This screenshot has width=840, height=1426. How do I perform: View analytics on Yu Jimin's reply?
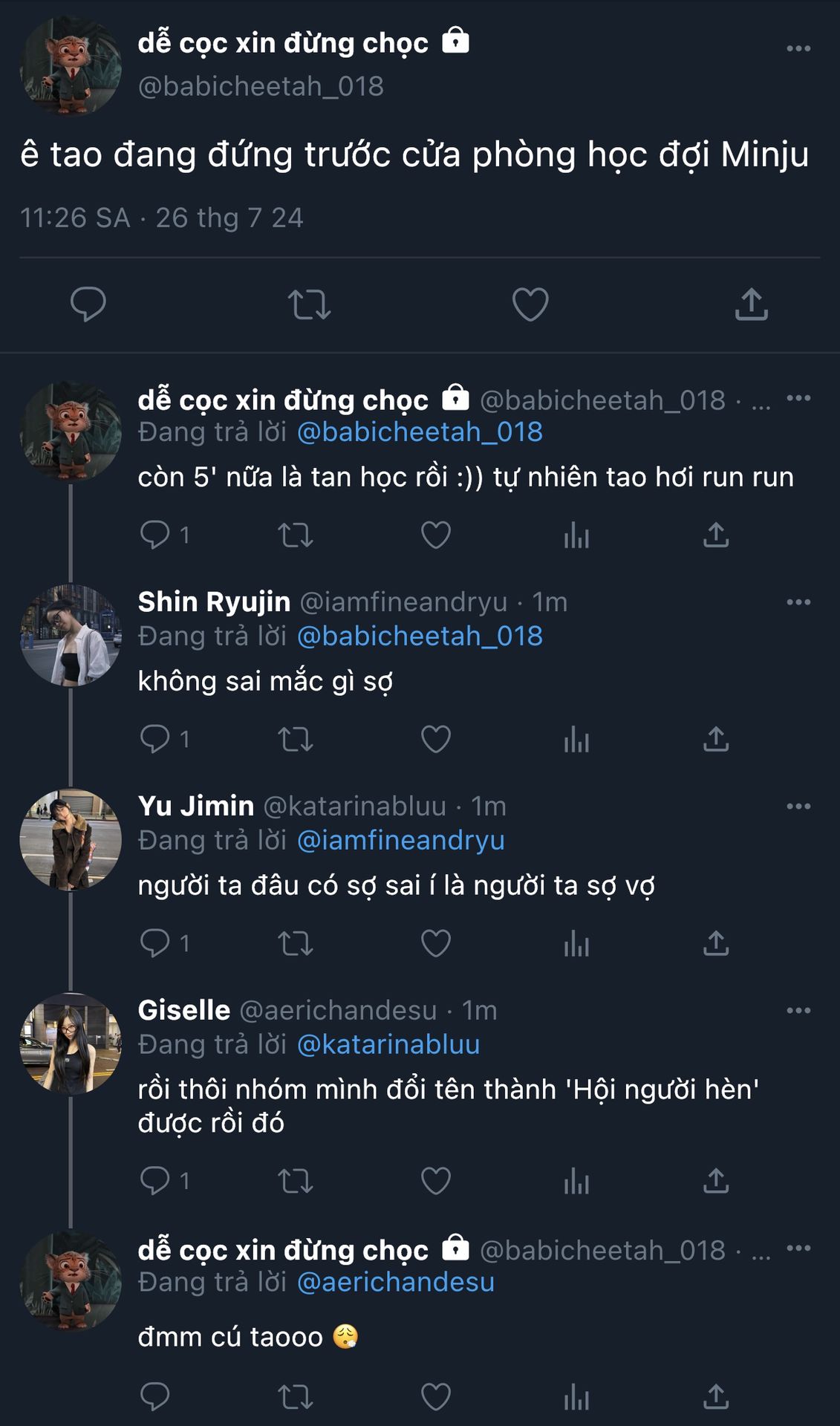[x=576, y=944]
